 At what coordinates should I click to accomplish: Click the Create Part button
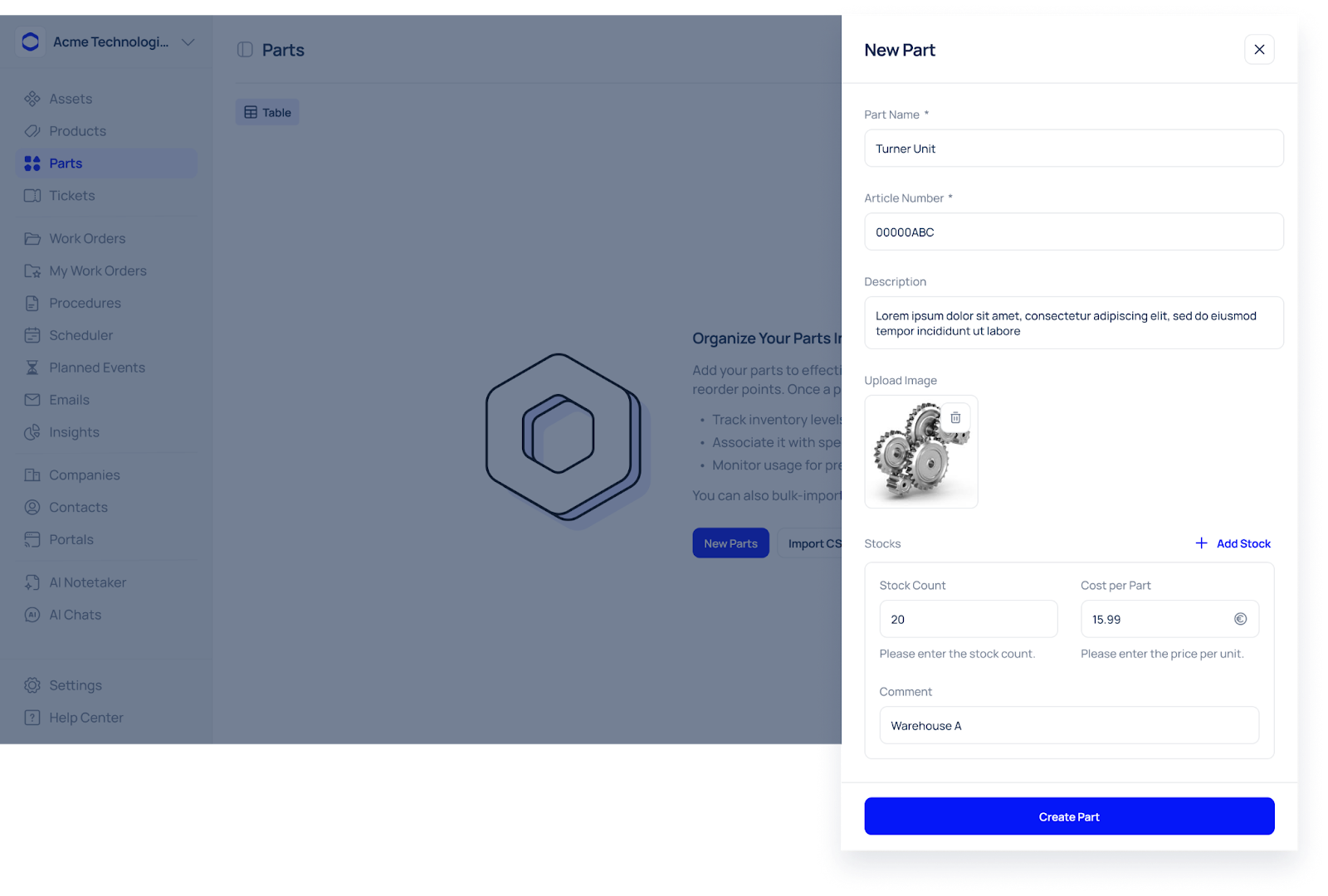1069,816
